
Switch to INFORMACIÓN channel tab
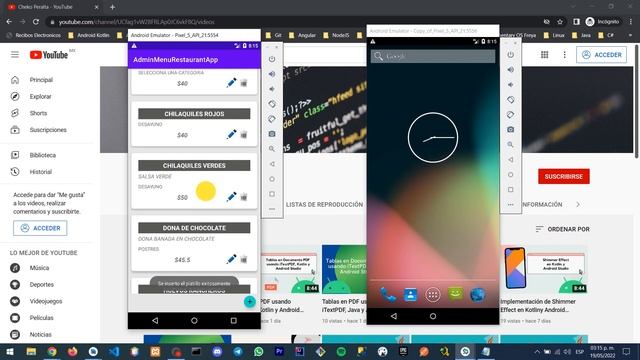pos(542,204)
